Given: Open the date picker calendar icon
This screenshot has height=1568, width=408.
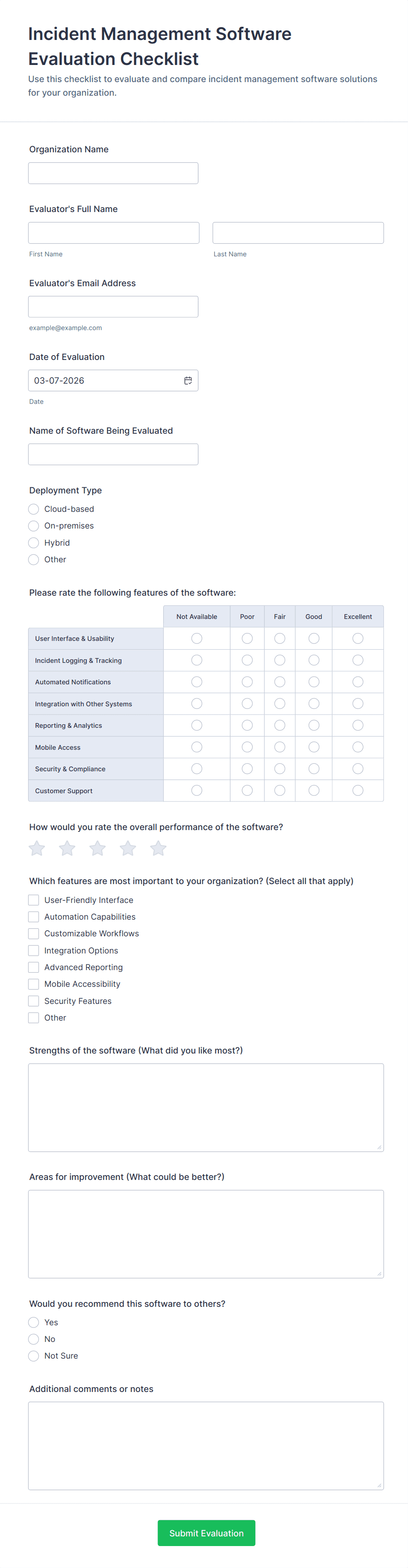Looking at the screenshot, I should click(x=188, y=381).
